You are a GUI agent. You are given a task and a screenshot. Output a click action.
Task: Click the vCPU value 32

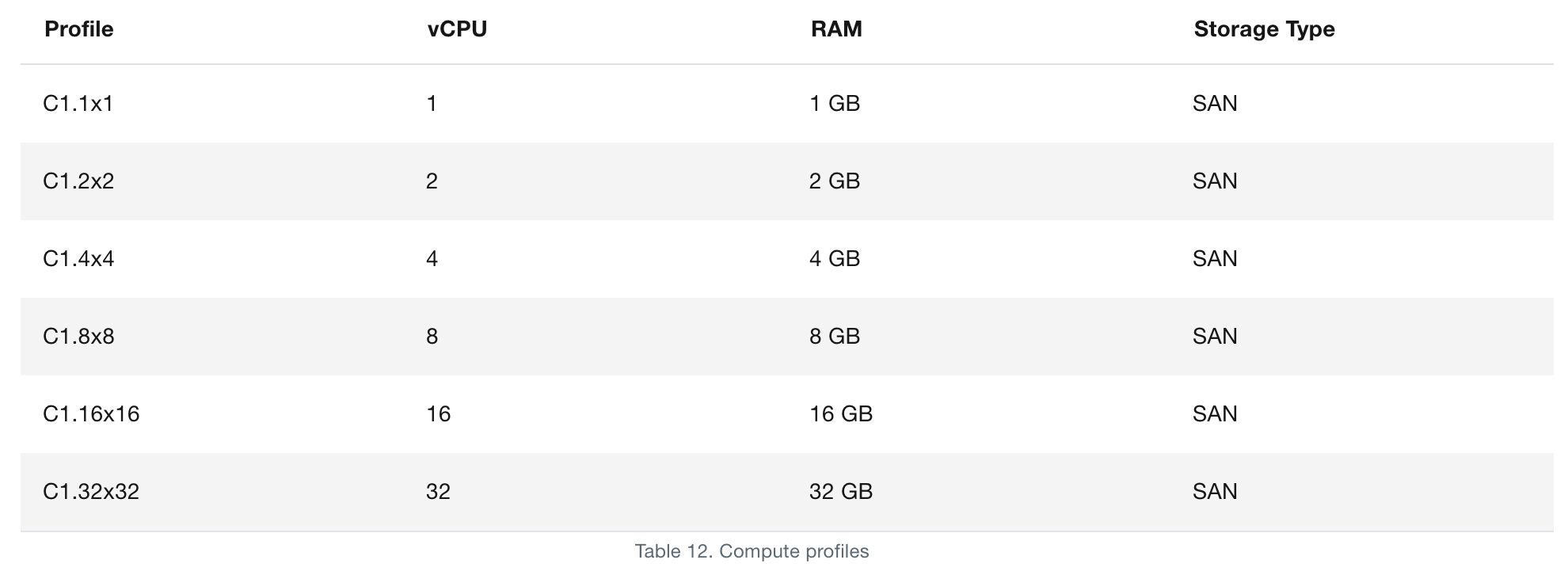(x=439, y=492)
